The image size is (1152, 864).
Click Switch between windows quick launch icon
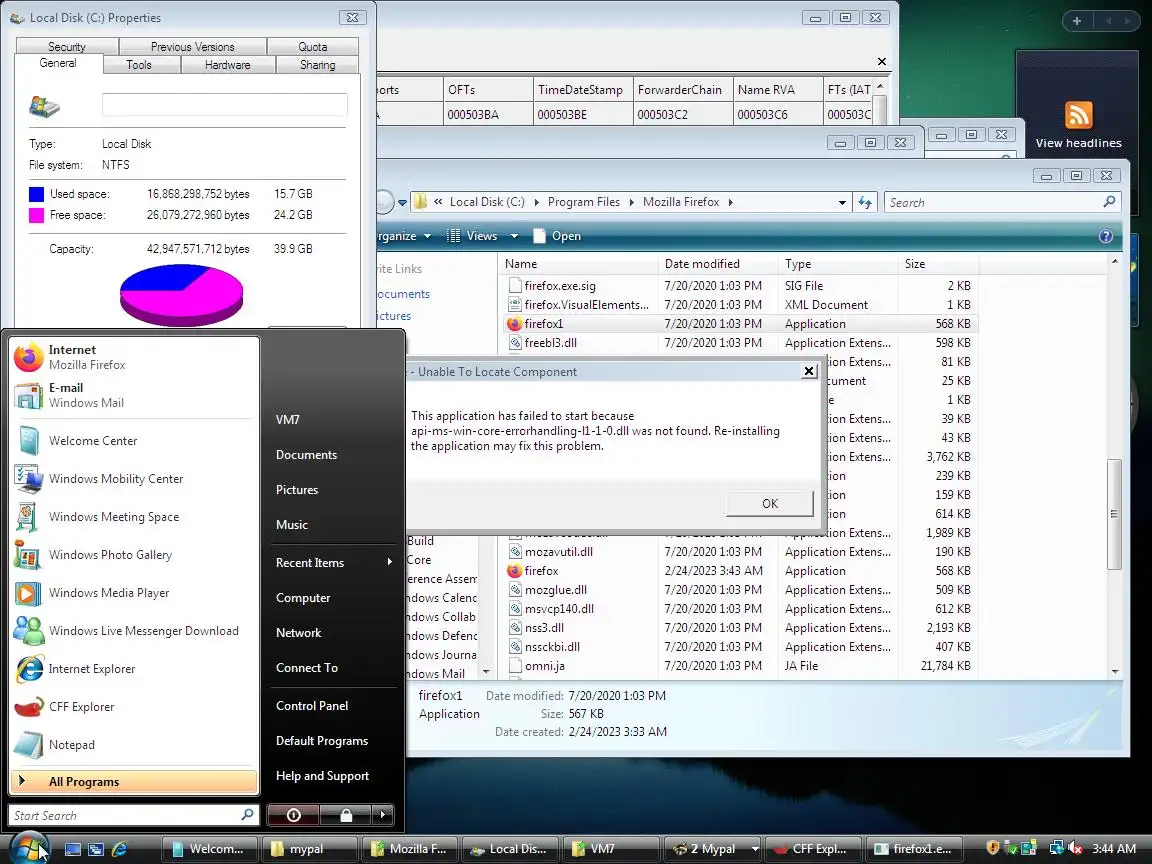(x=96, y=849)
